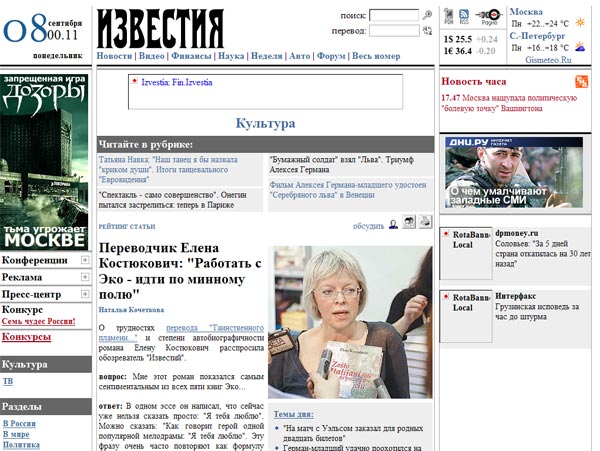
Task: Open the Татьяна Навка article link
Action: (x=168, y=169)
